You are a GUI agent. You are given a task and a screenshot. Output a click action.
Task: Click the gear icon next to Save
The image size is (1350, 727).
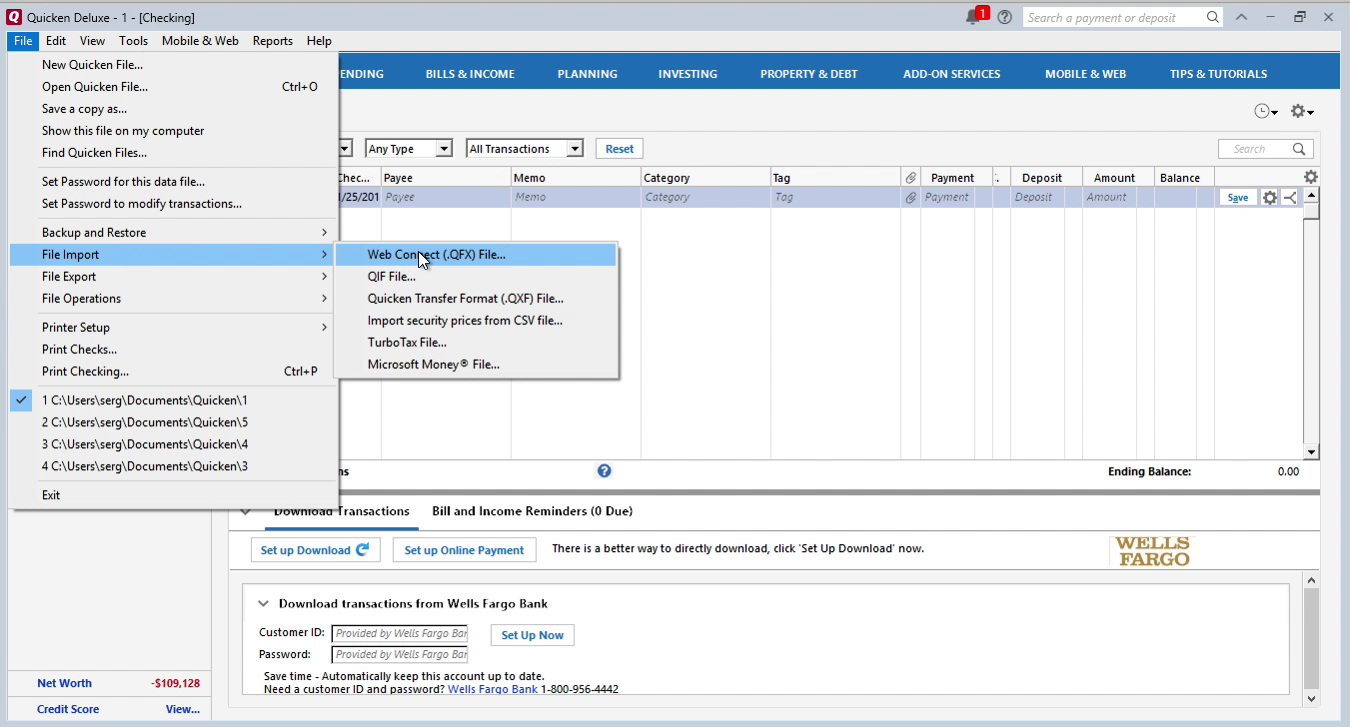1269,197
